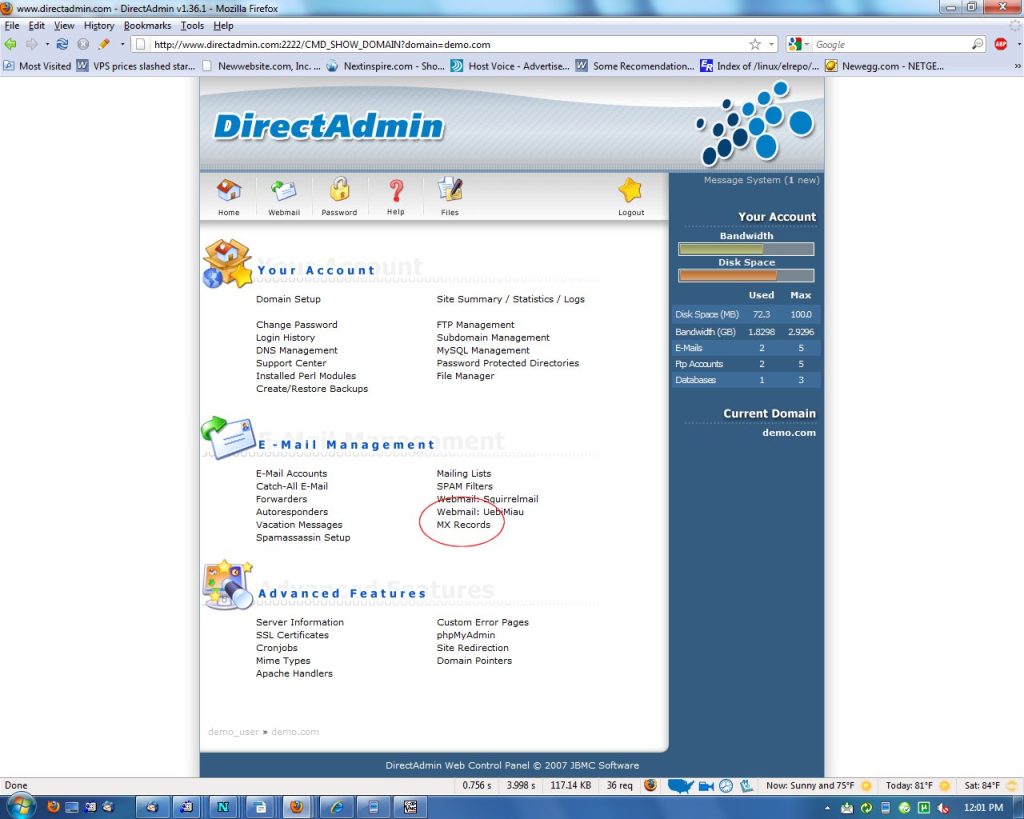
Task: Open the Help question mark icon
Action: point(396,191)
